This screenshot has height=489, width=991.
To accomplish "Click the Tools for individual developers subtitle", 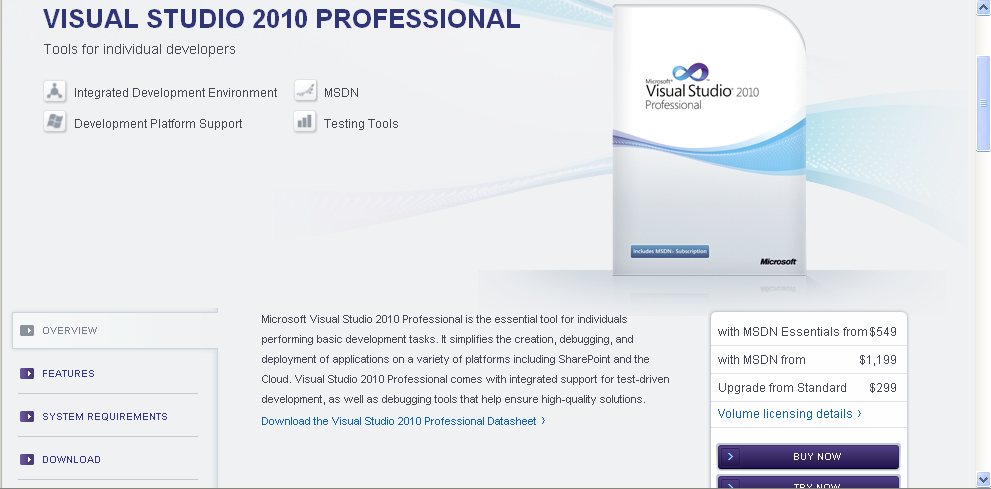I will point(139,49).
